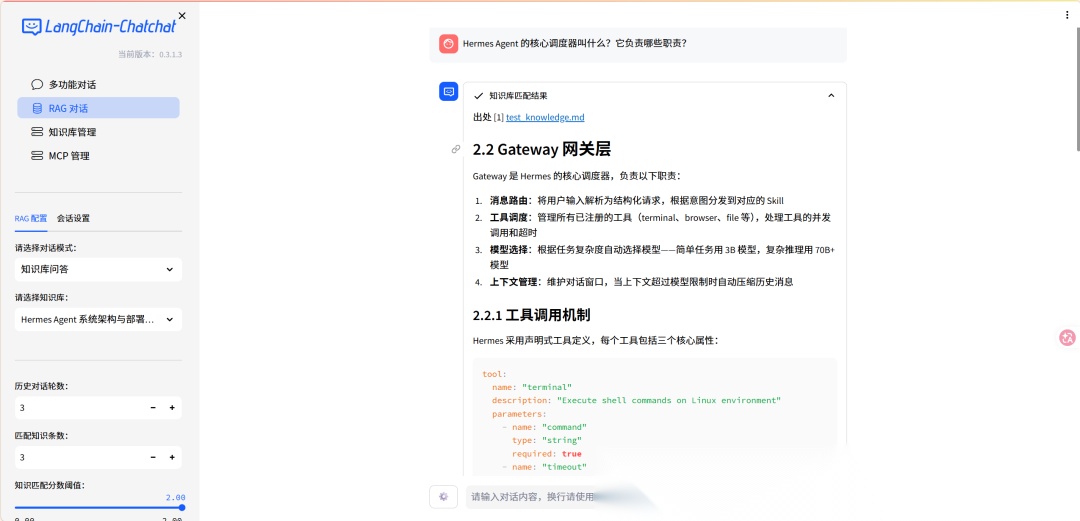Click the 2.2.1 工具调用机制 heading

[x=531, y=316]
